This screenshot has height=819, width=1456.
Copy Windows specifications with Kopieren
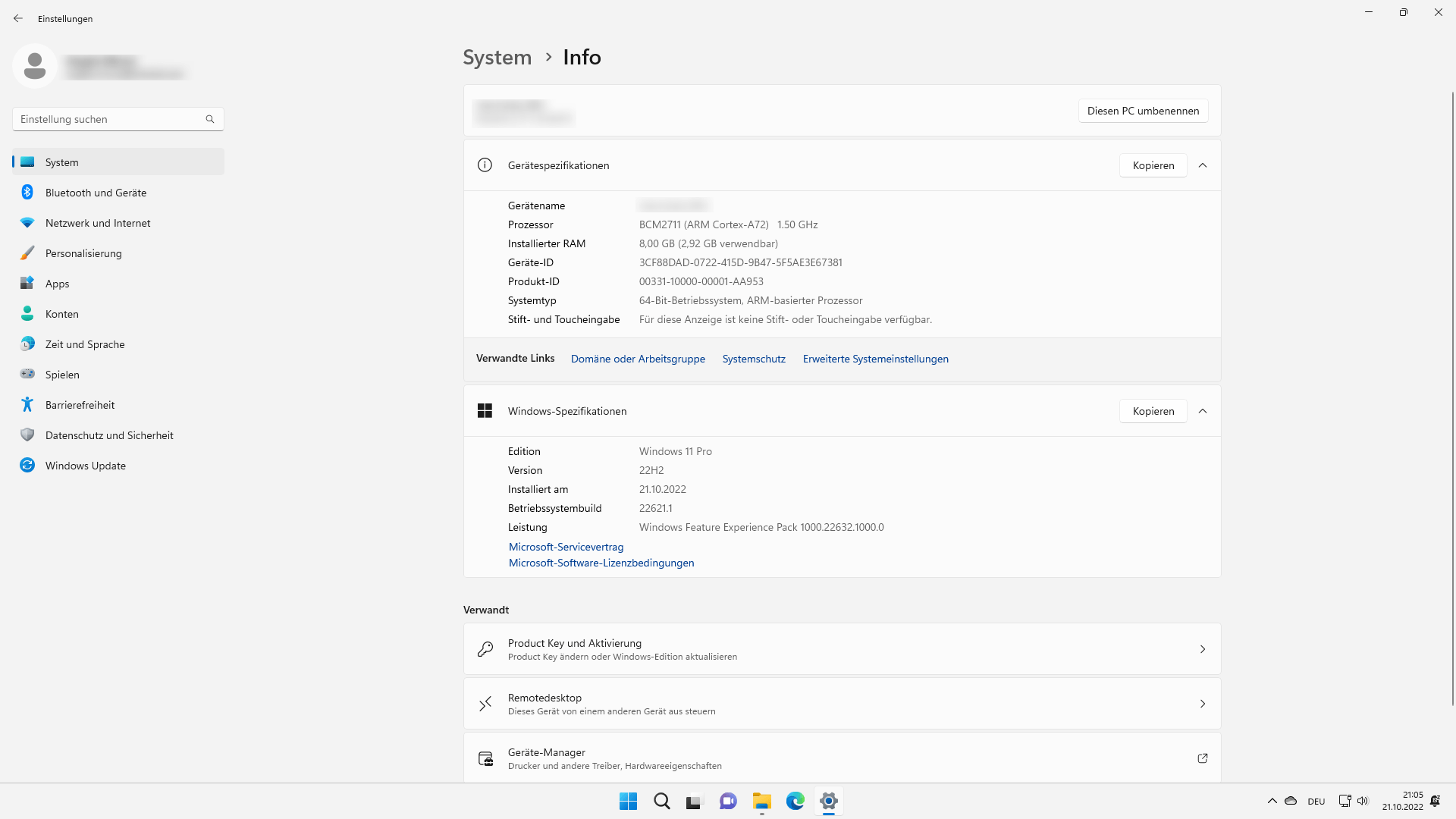[x=1153, y=411]
